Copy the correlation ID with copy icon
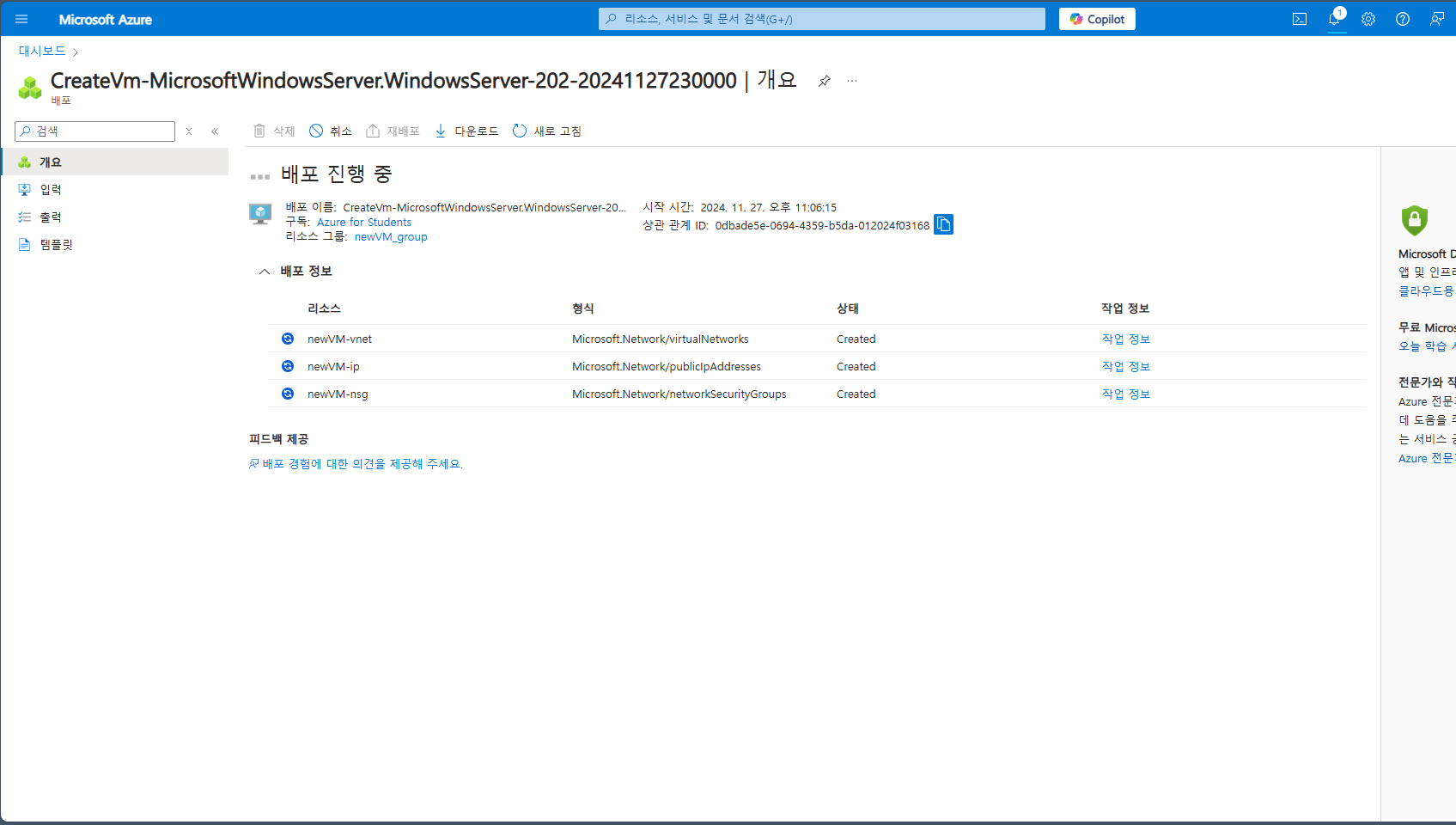Image resolution: width=1456 pixels, height=825 pixels. point(943,224)
